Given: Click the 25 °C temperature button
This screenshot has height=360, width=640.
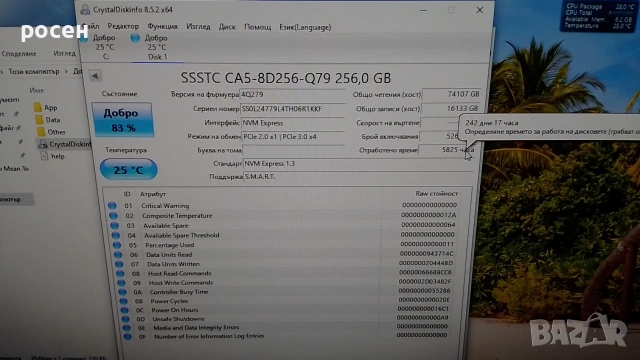Looking at the screenshot, I should pos(129,169).
